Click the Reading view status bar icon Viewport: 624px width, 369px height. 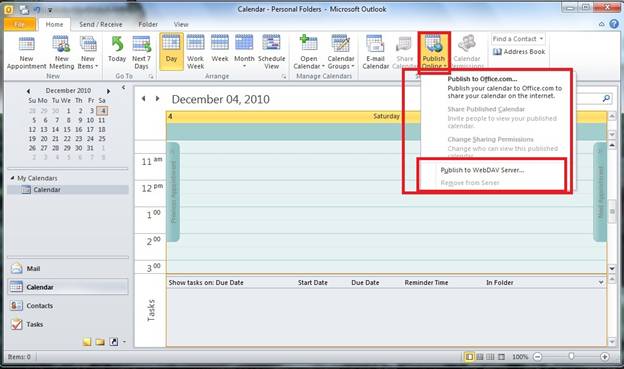[501, 357]
